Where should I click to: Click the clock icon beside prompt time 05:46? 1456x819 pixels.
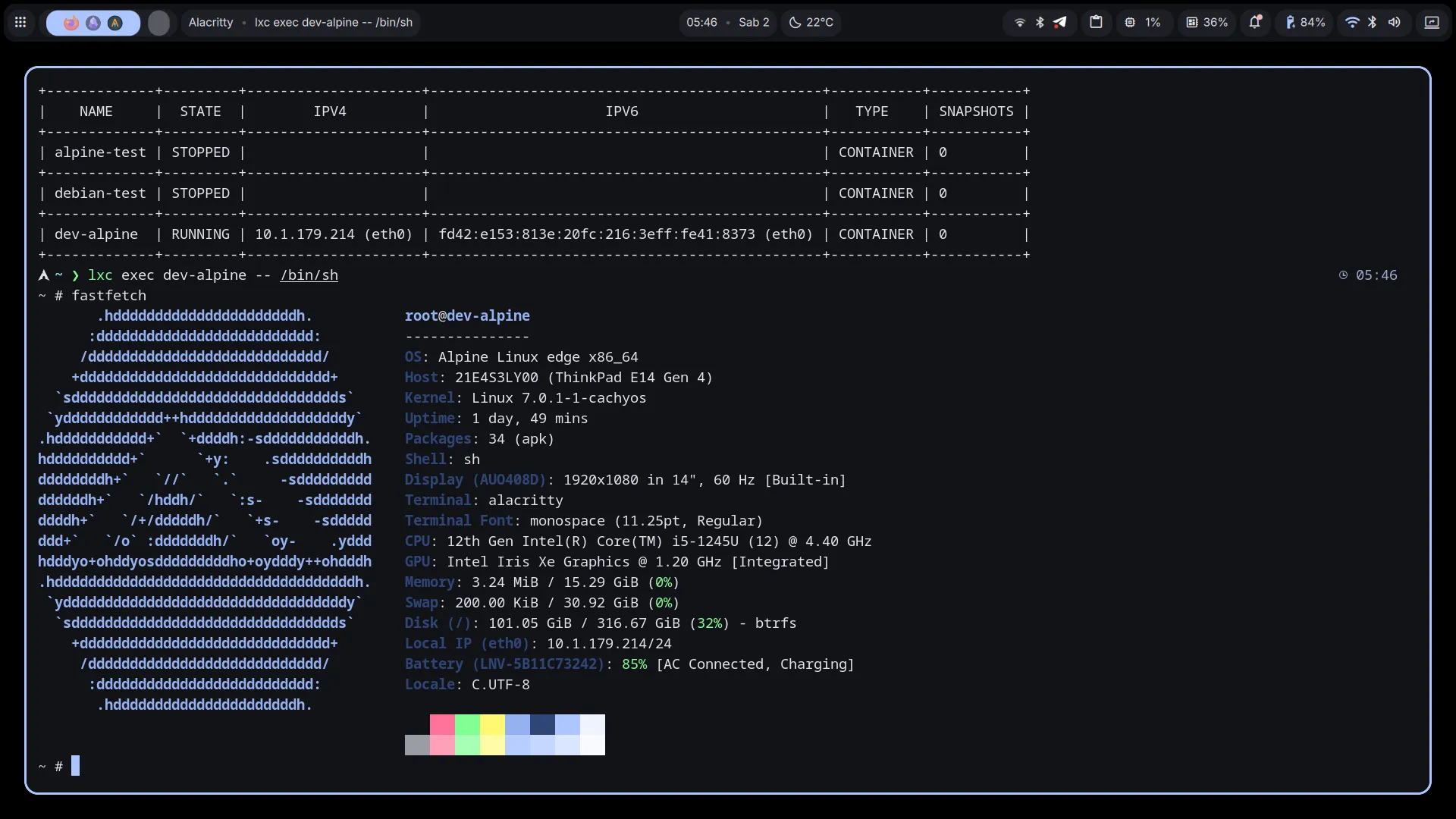click(x=1343, y=275)
